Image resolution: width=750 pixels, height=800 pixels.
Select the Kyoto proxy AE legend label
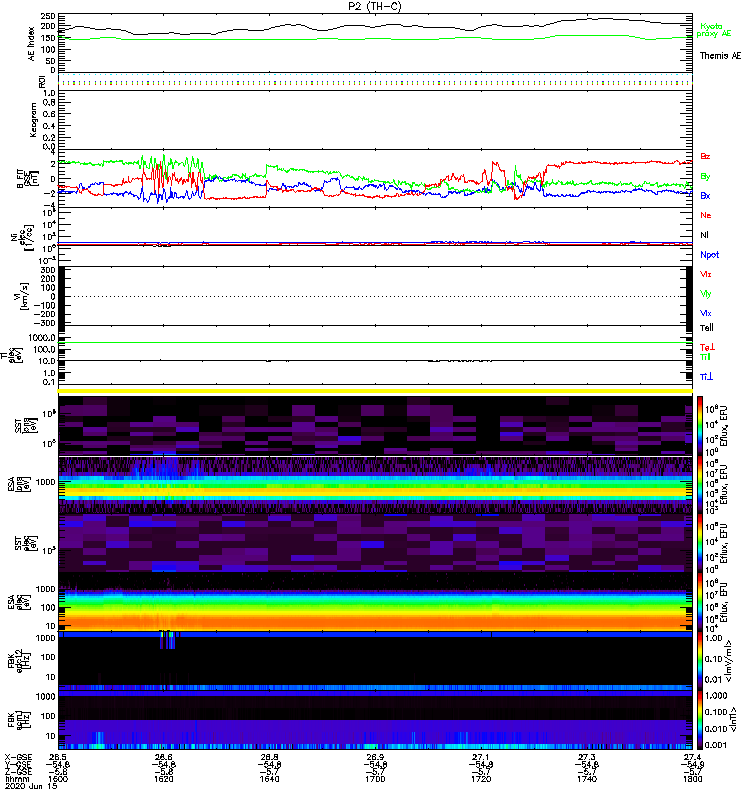click(714, 30)
